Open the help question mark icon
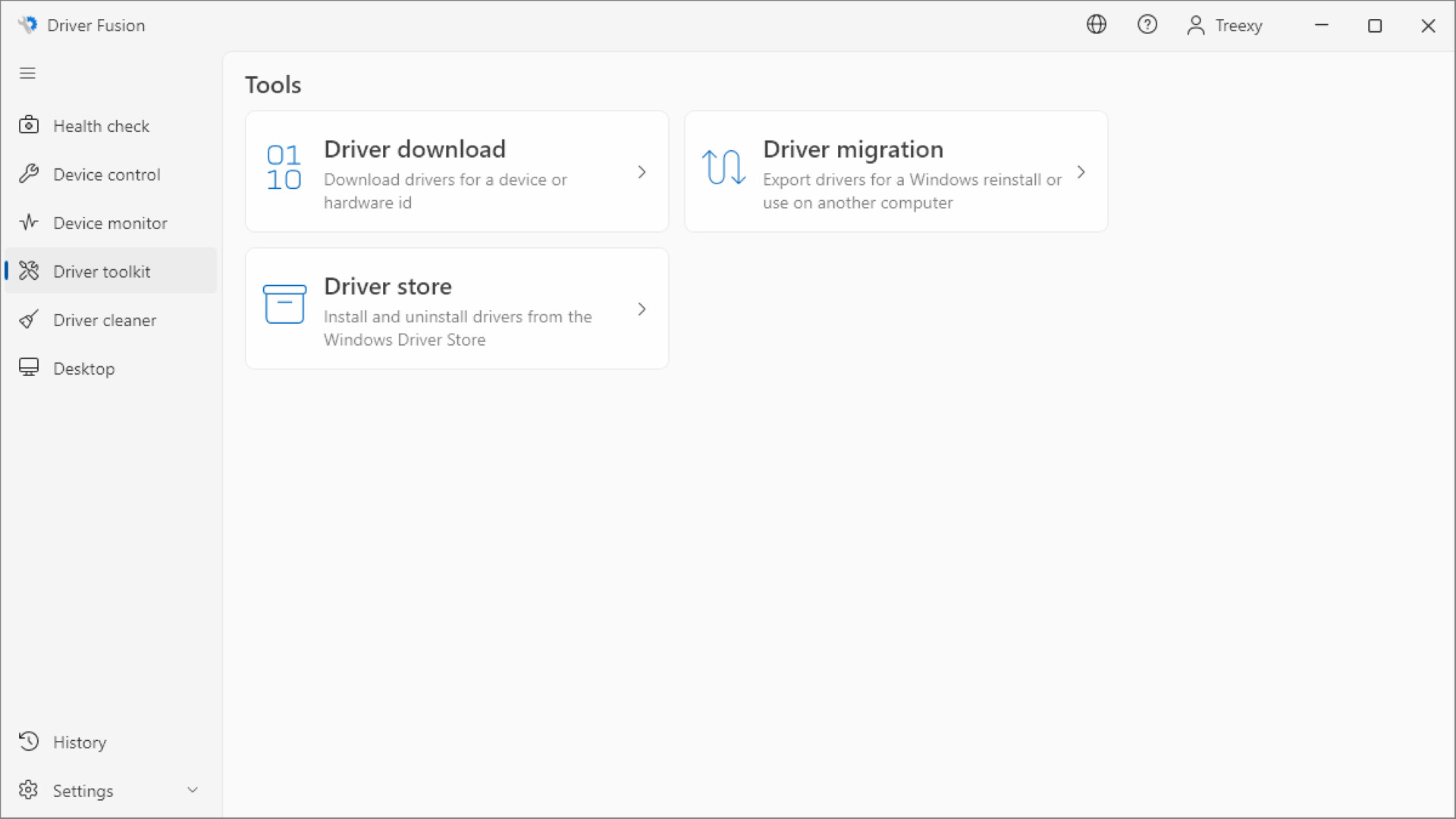 pos(1147,24)
